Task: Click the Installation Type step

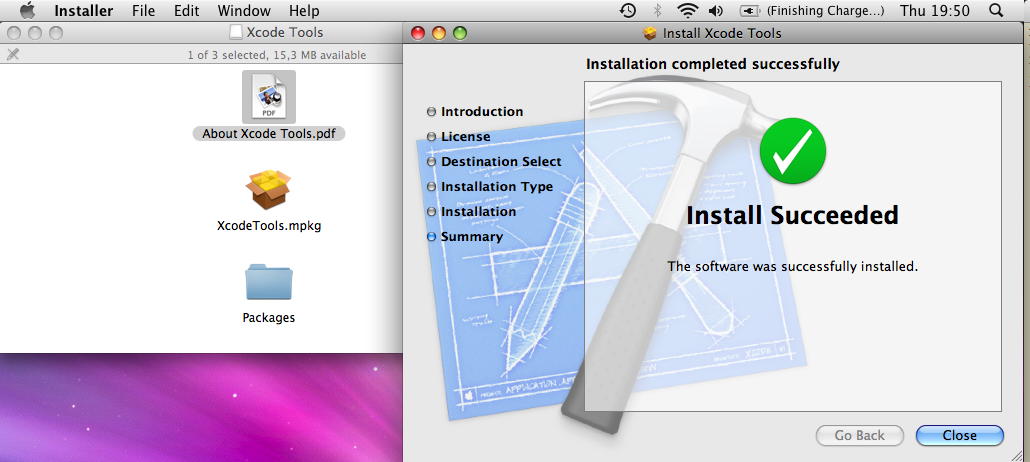Action: (x=497, y=187)
